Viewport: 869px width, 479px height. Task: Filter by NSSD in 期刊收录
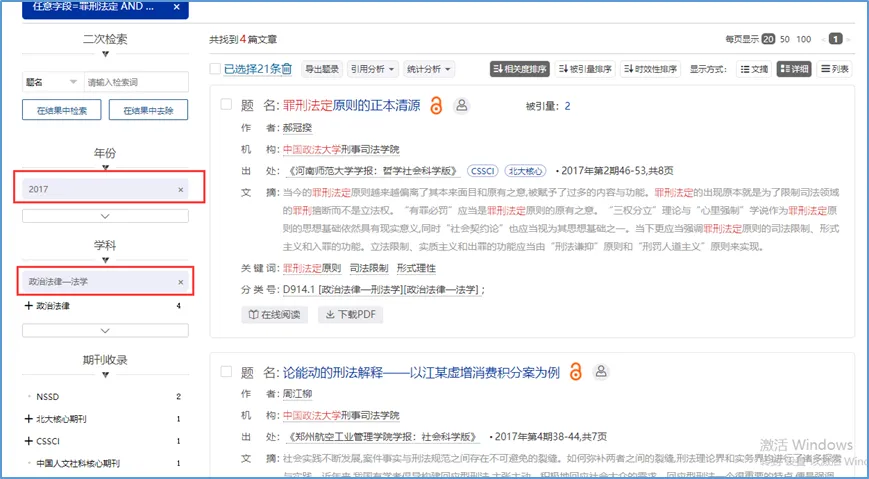tap(48, 397)
